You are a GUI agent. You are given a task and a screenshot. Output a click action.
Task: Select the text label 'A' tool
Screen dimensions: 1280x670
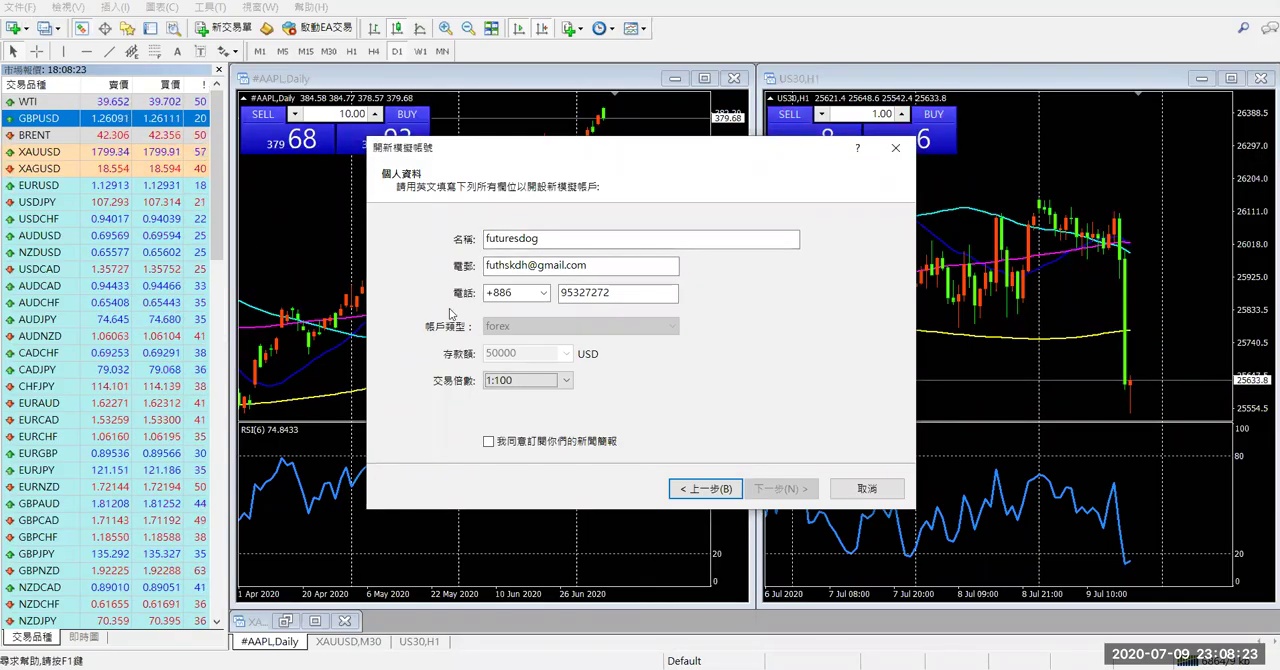177,51
